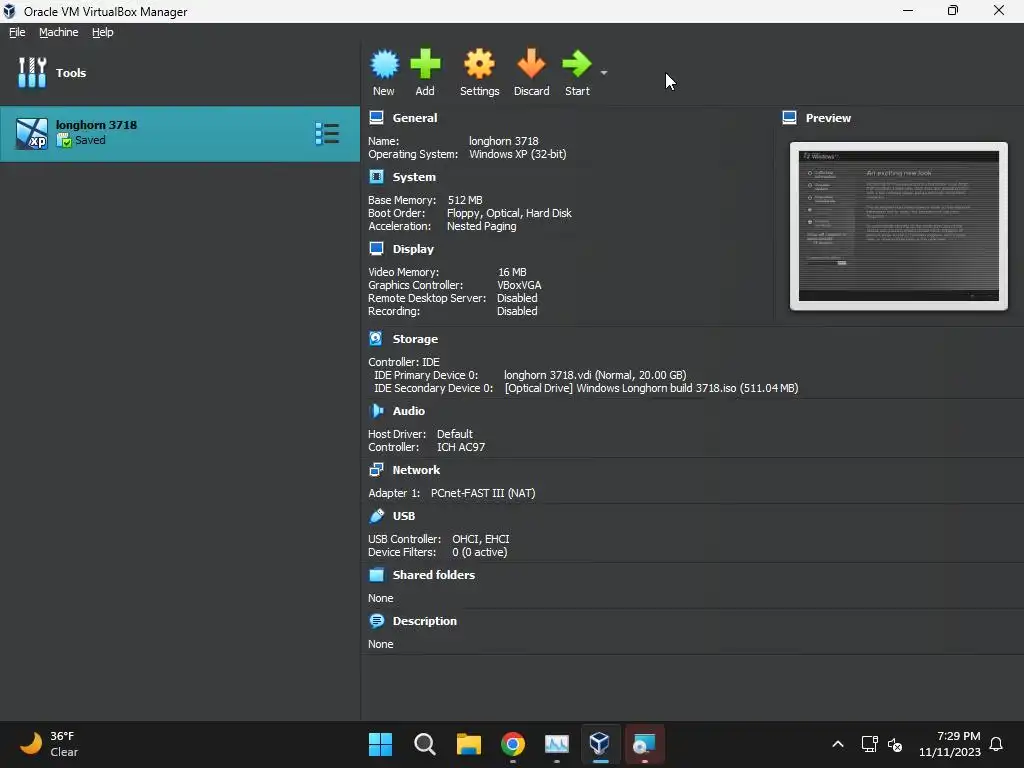The width and height of the screenshot is (1024, 768).
Task: Open machine Settings gear icon
Action: (x=479, y=65)
